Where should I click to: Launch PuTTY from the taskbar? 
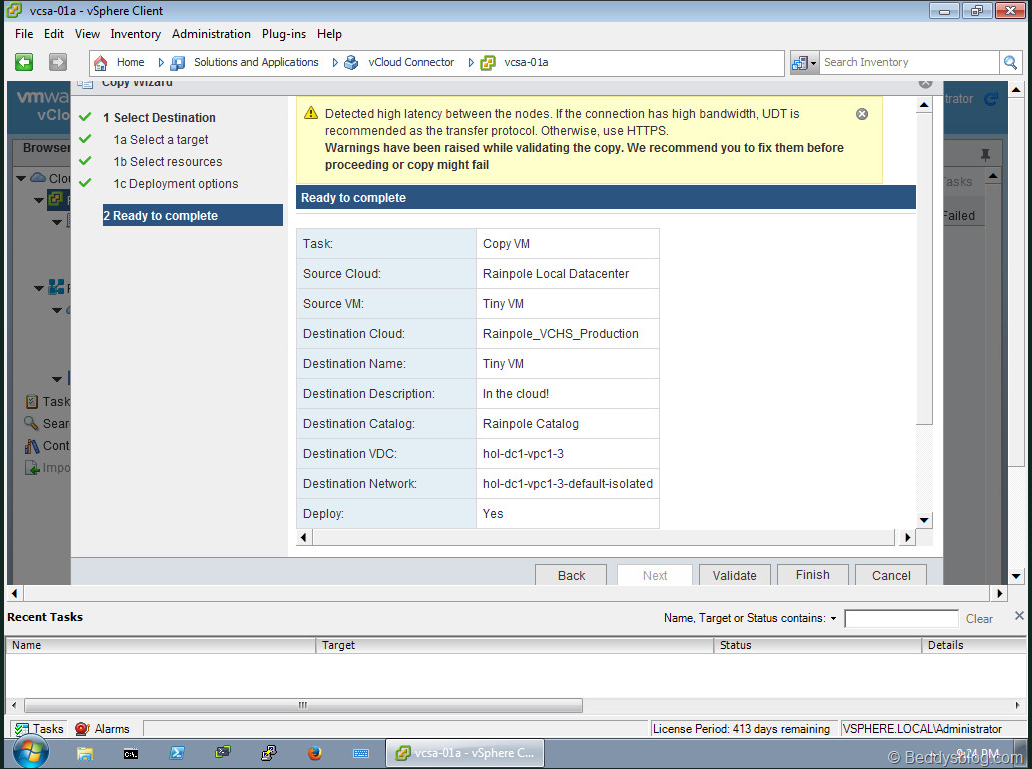269,753
